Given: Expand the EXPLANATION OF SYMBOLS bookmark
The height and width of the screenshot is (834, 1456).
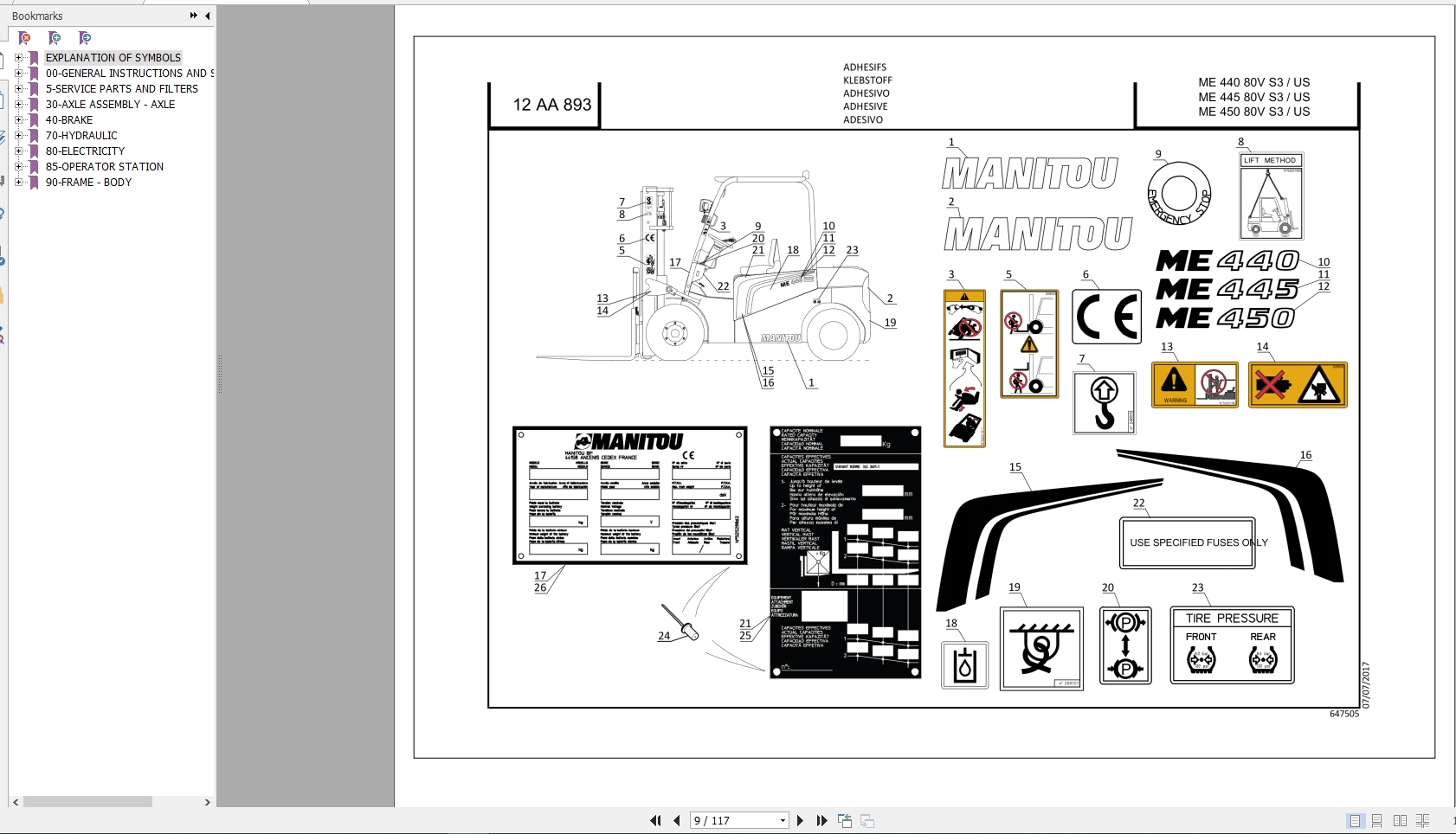Looking at the screenshot, I should coord(18,58).
